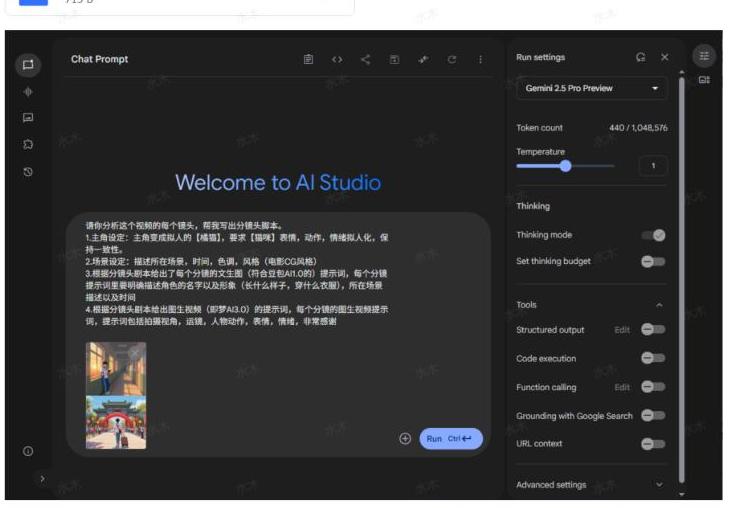Toggle Grounding with Google Search switch

click(x=654, y=415)
